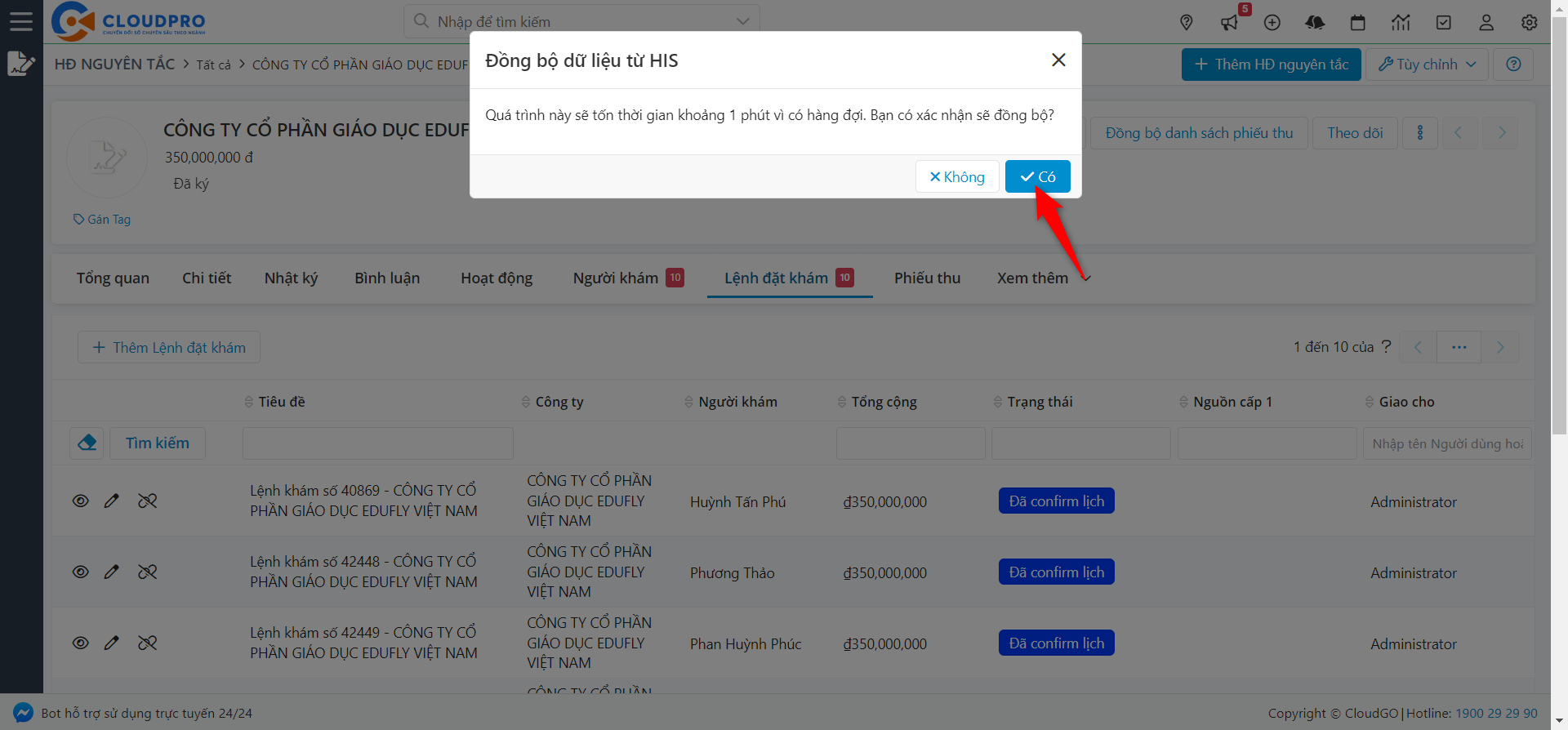Click the Tìm kiếm button

click(x=158, y=443)
